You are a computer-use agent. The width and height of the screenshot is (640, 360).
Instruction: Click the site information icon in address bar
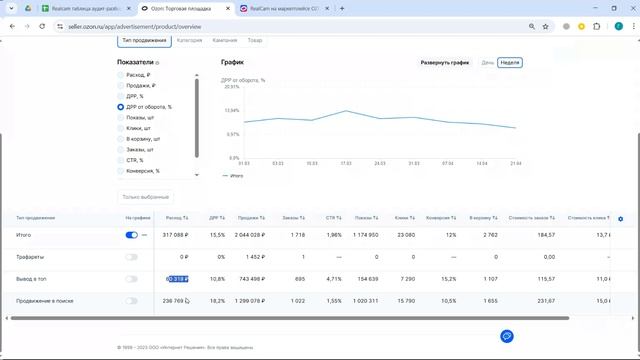[60, 27]
